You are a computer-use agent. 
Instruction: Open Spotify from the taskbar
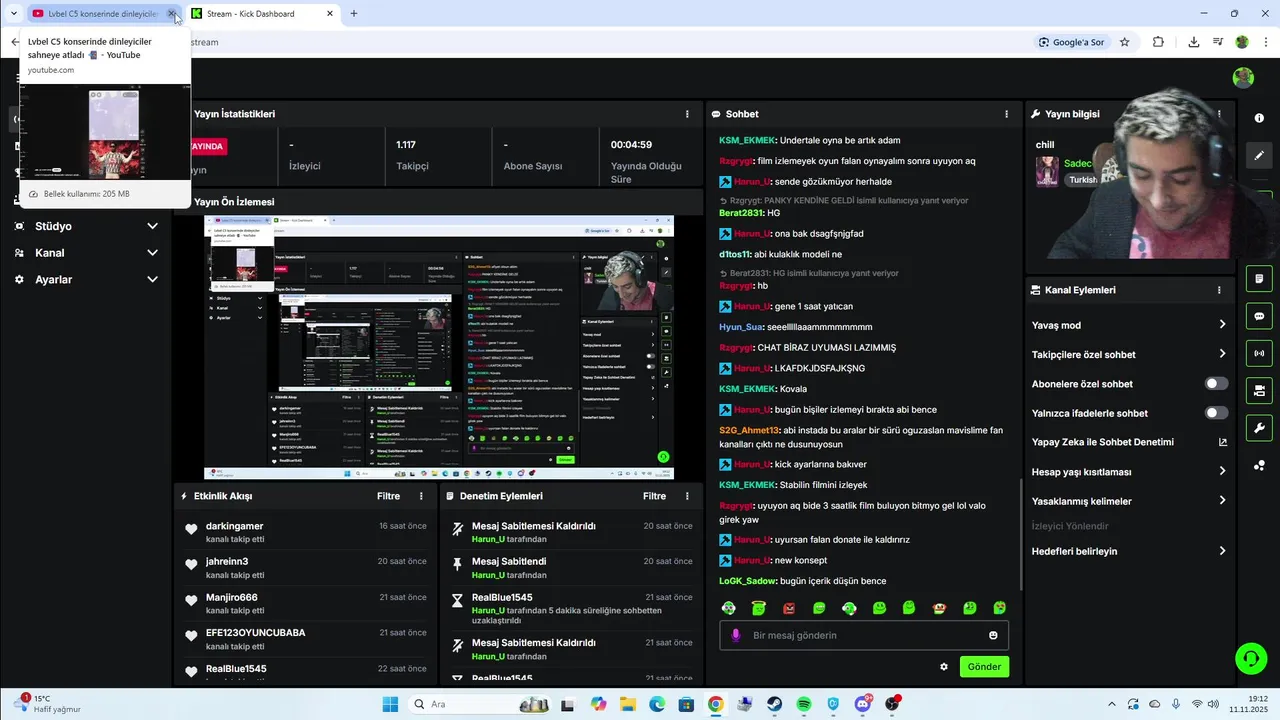point(804,704)
